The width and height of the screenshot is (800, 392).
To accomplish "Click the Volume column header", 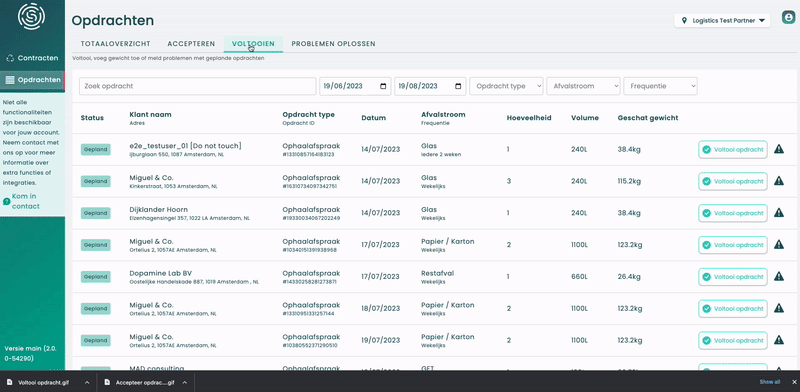I will tap(585, 118).
